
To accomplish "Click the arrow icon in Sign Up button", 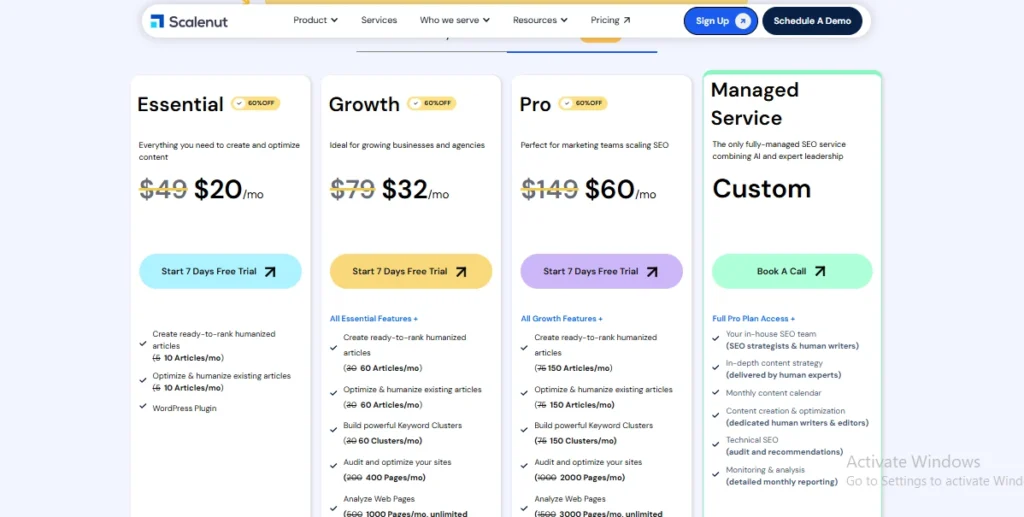I will 743,21.
